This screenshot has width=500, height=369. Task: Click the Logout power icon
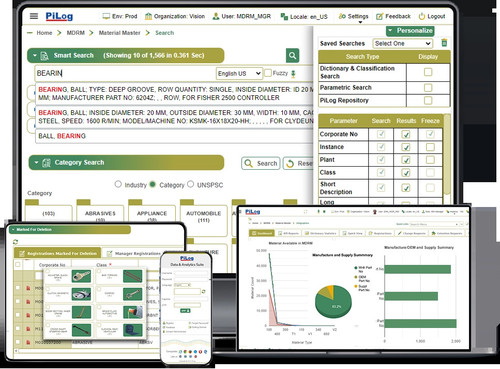click(x=422, y=16)
